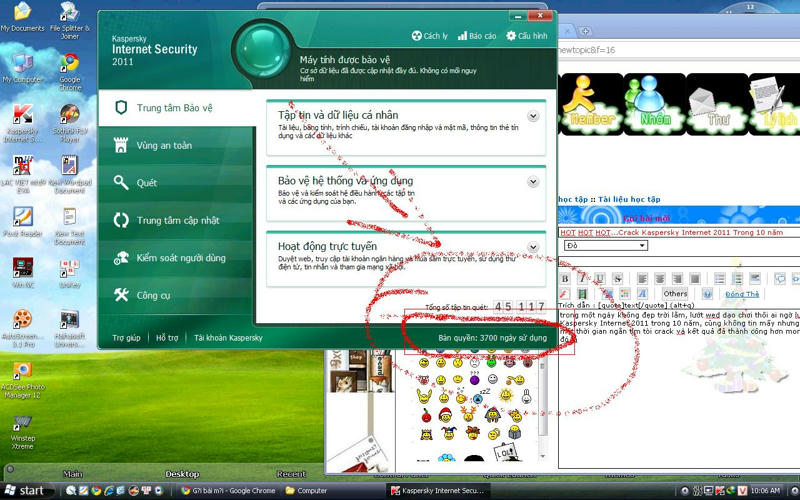
Task: Launch Internet Explorer from quick launch
Action: [109, 491]
